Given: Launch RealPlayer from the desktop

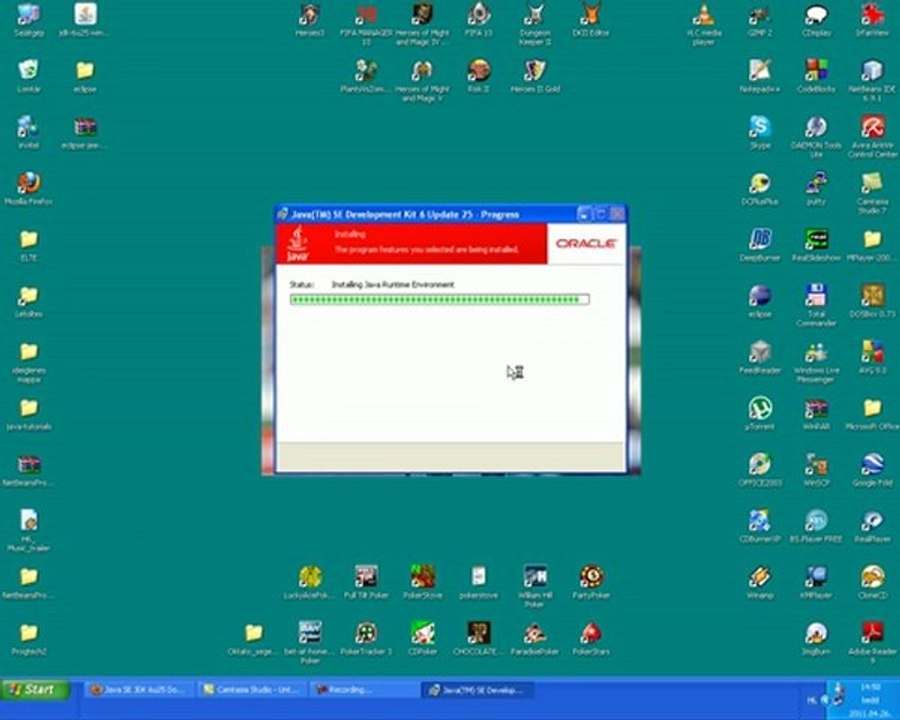Looking at the screenshot, I should point(872,526).
